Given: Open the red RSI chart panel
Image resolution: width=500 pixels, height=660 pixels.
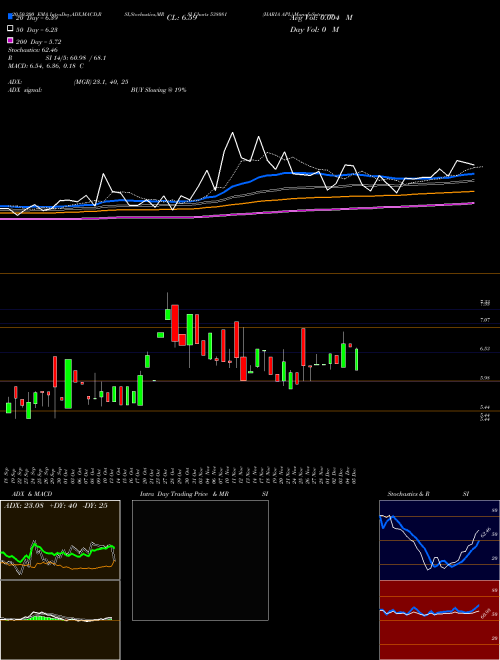Looking at the screenshot, I should [439, 620].
